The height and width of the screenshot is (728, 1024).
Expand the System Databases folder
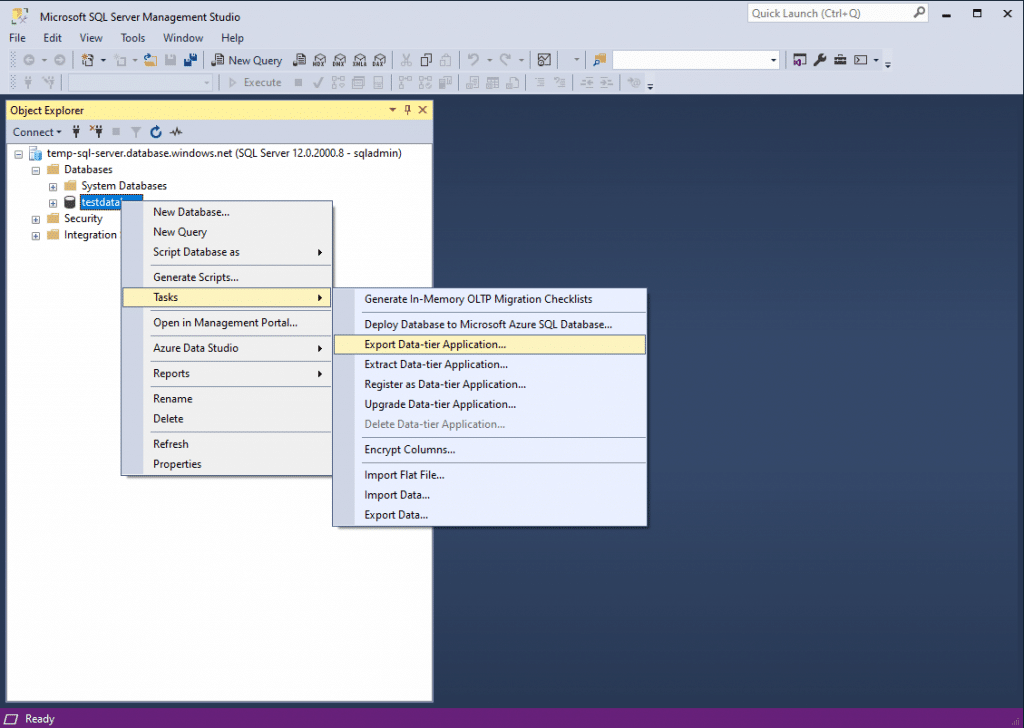[53, 187]
